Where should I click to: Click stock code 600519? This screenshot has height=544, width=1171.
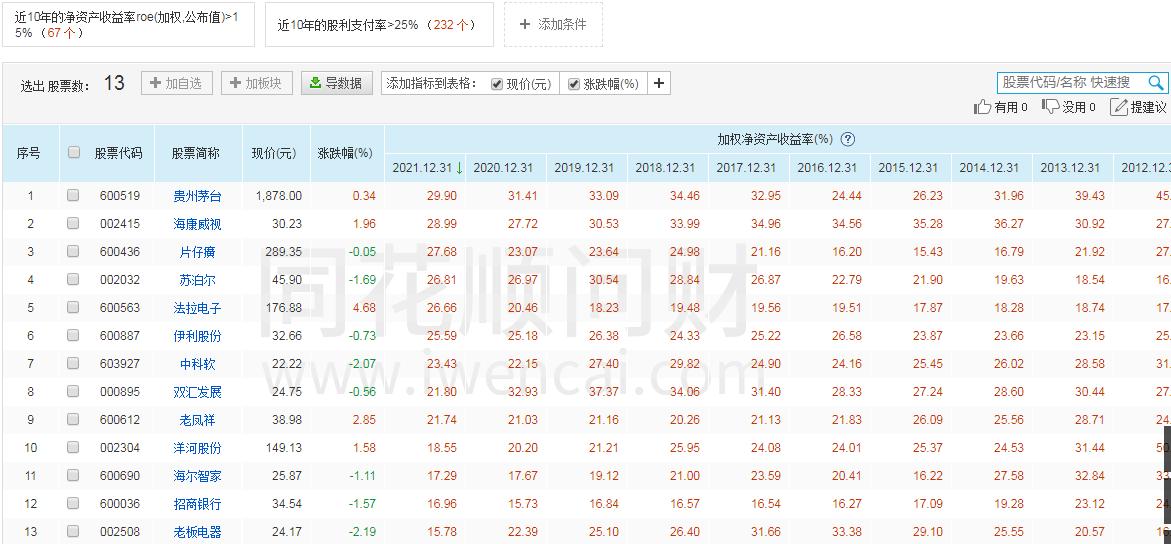[x=119, y=197]
